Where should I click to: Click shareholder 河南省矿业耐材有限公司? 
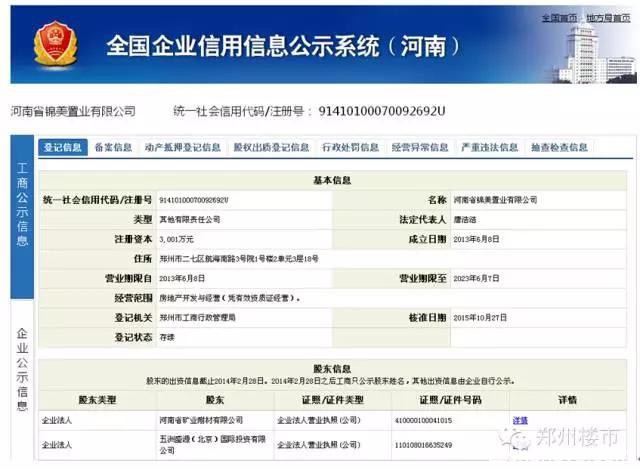point(201,420)
